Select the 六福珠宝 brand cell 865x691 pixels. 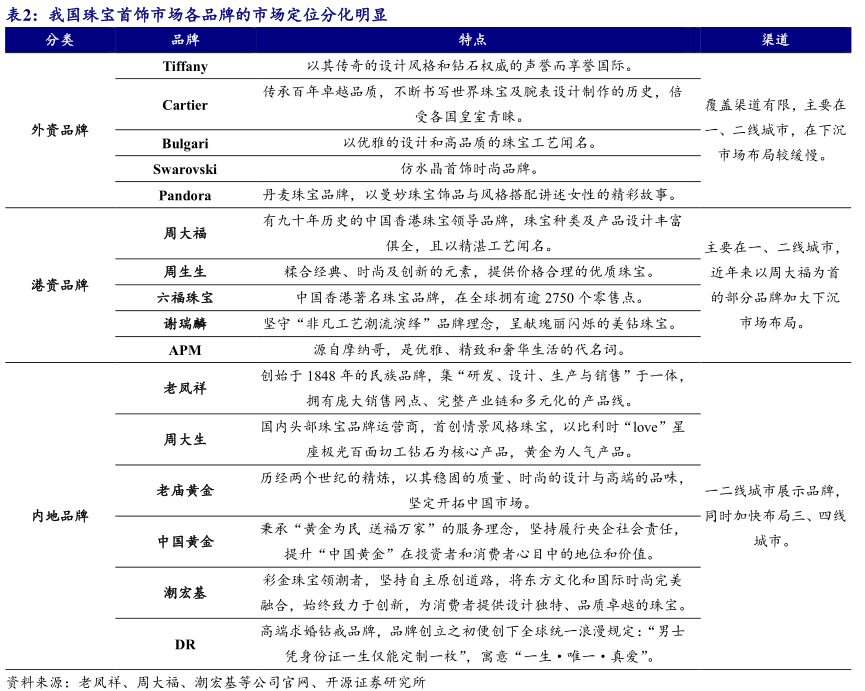pos(185,297)
